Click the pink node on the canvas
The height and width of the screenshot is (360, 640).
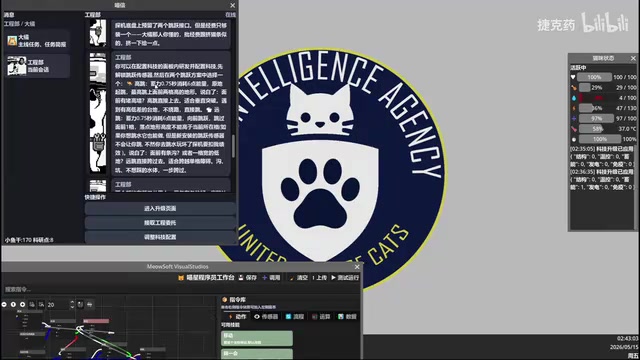point(96,321)
